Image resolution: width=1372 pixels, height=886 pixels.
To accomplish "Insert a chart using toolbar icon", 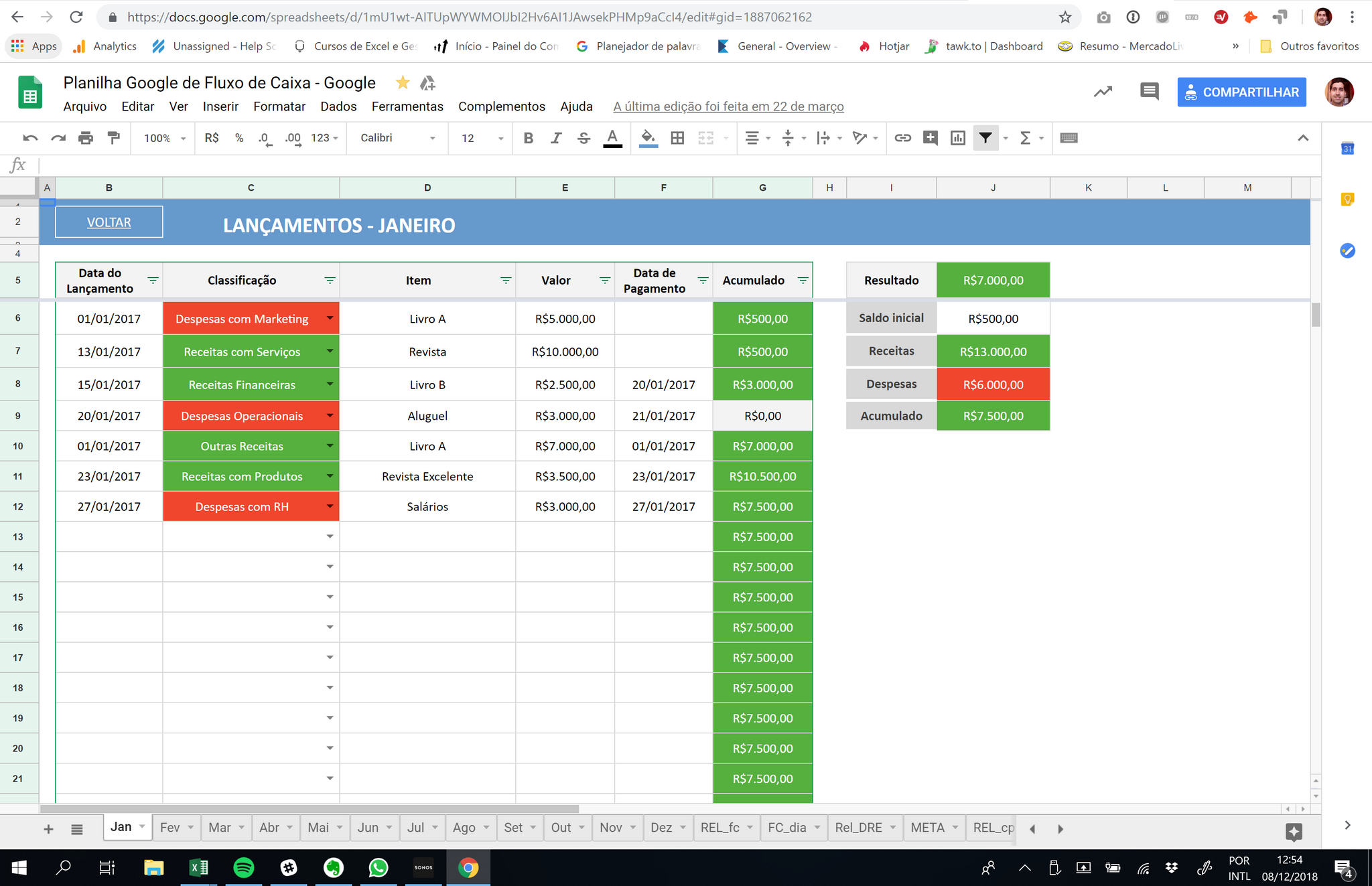I will (958, 138).
